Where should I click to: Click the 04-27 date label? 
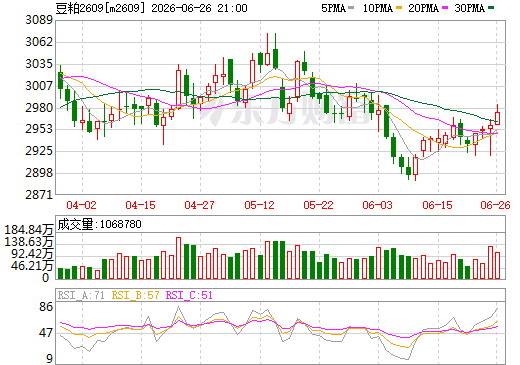(x=199, y=205)
